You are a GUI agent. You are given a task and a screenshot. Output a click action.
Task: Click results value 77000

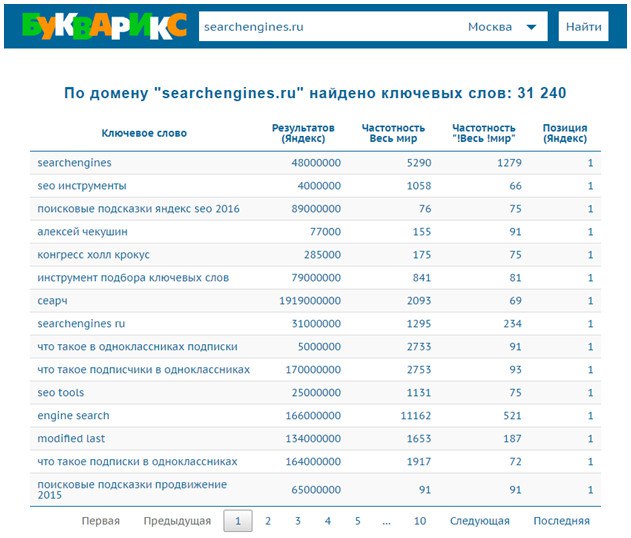(x=325, y=232)
